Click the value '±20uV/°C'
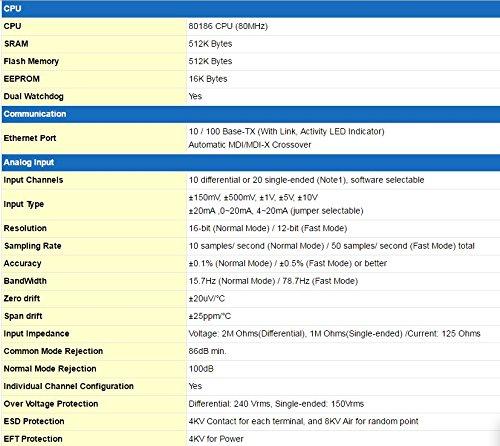The image size is (500, 446). (207, 299)
